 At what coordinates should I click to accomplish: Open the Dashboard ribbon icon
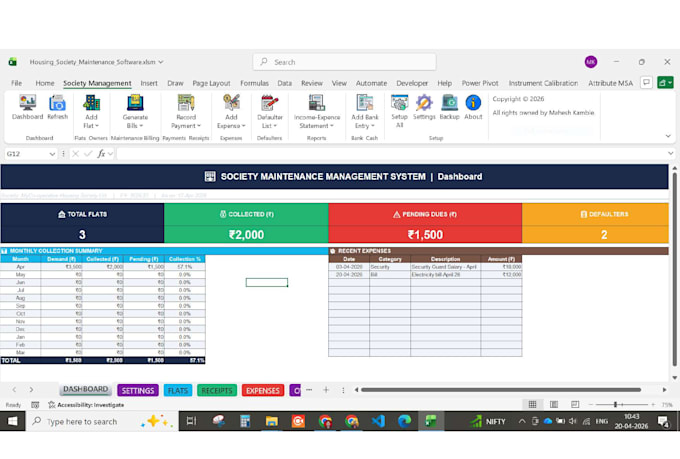click(x=27, y=107)
